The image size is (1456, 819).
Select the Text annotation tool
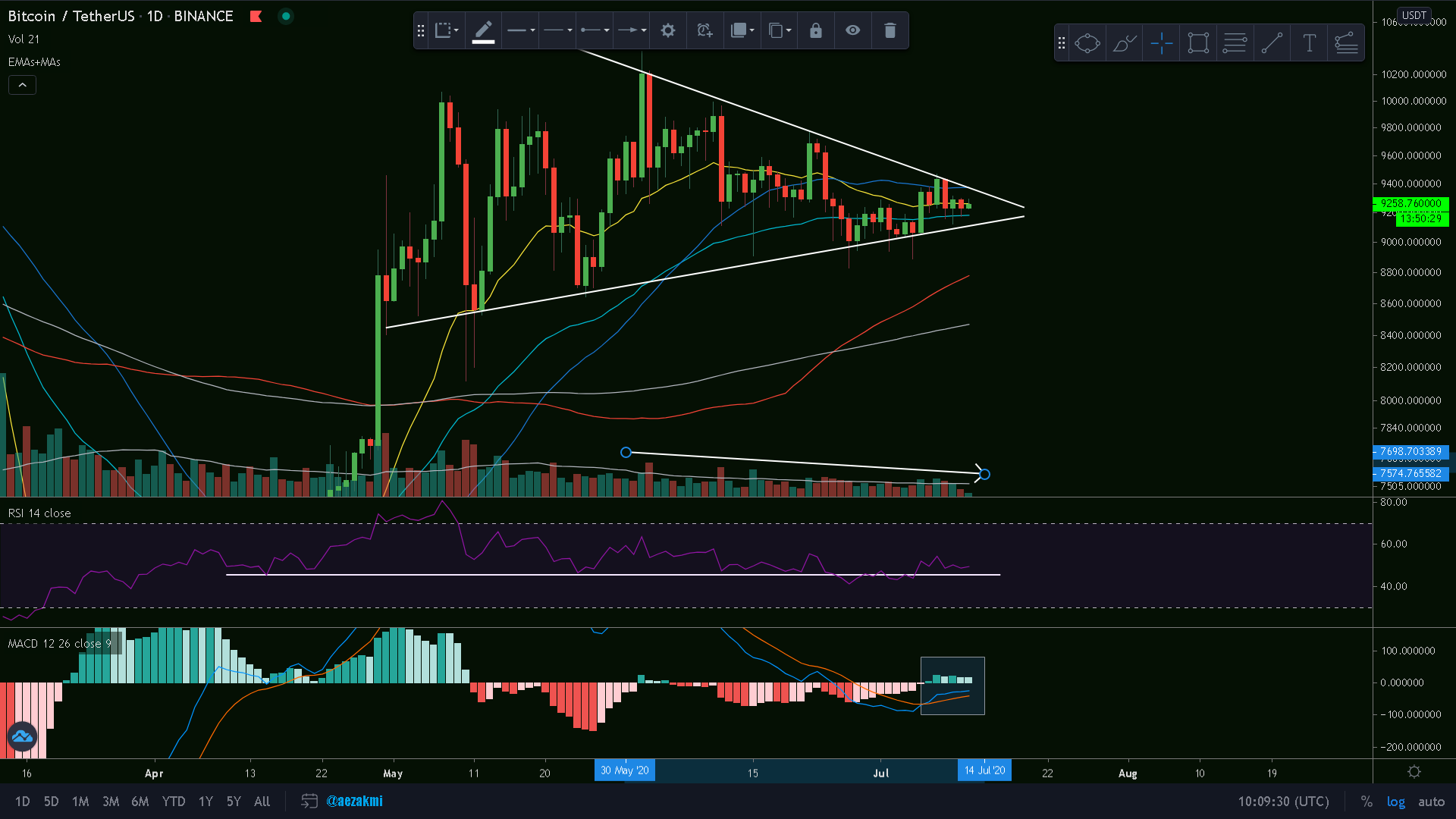point(1309,43)
